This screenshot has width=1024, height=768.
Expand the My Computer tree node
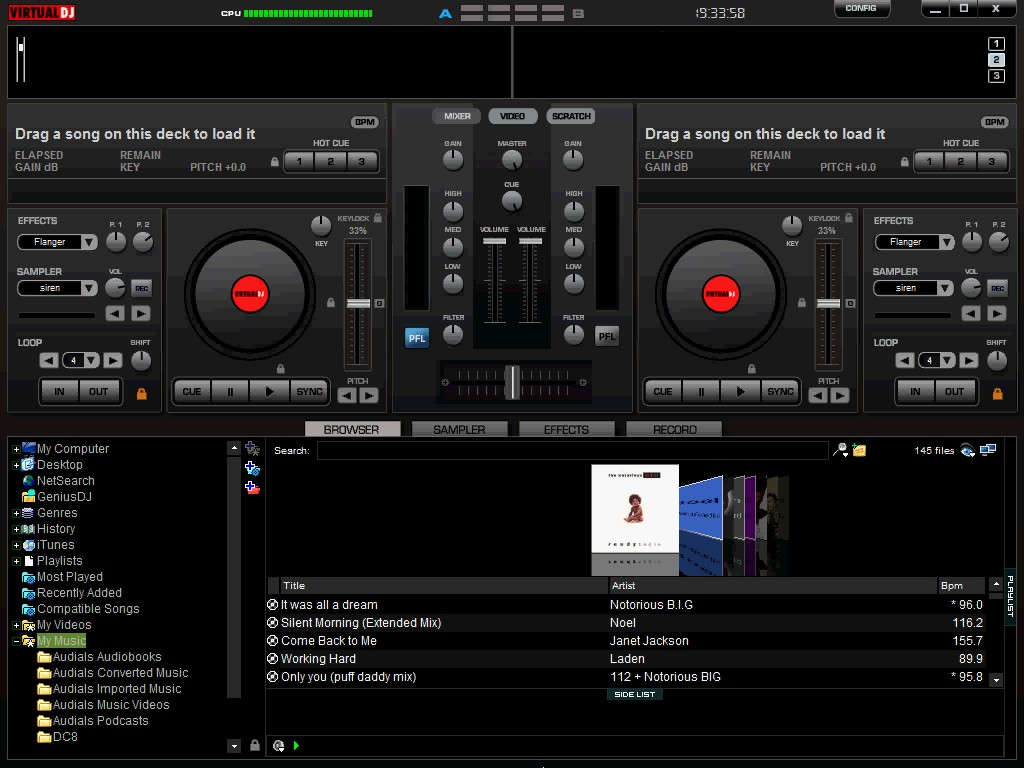pos(16,449)
